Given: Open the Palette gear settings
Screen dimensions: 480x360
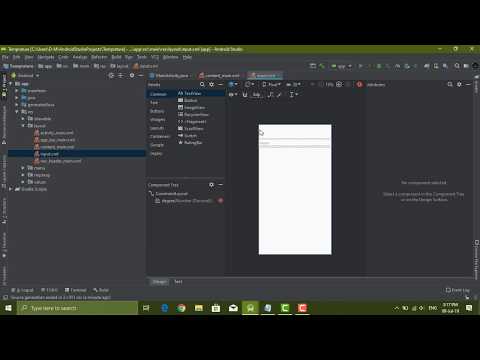Looking at the screenshot, I should [211, 85].
